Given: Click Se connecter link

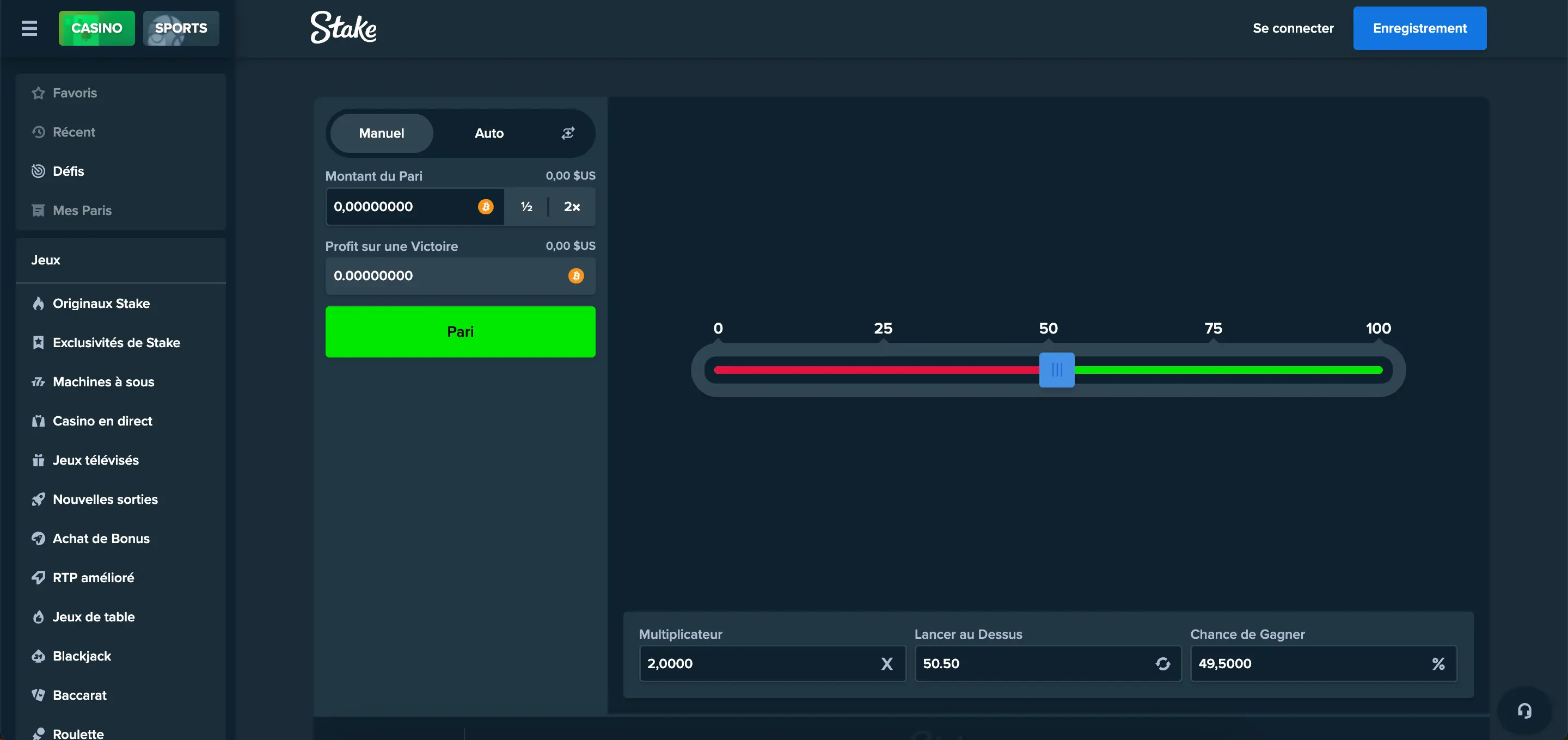Looking at the screenshot, I should click(x=1293, y=28).
